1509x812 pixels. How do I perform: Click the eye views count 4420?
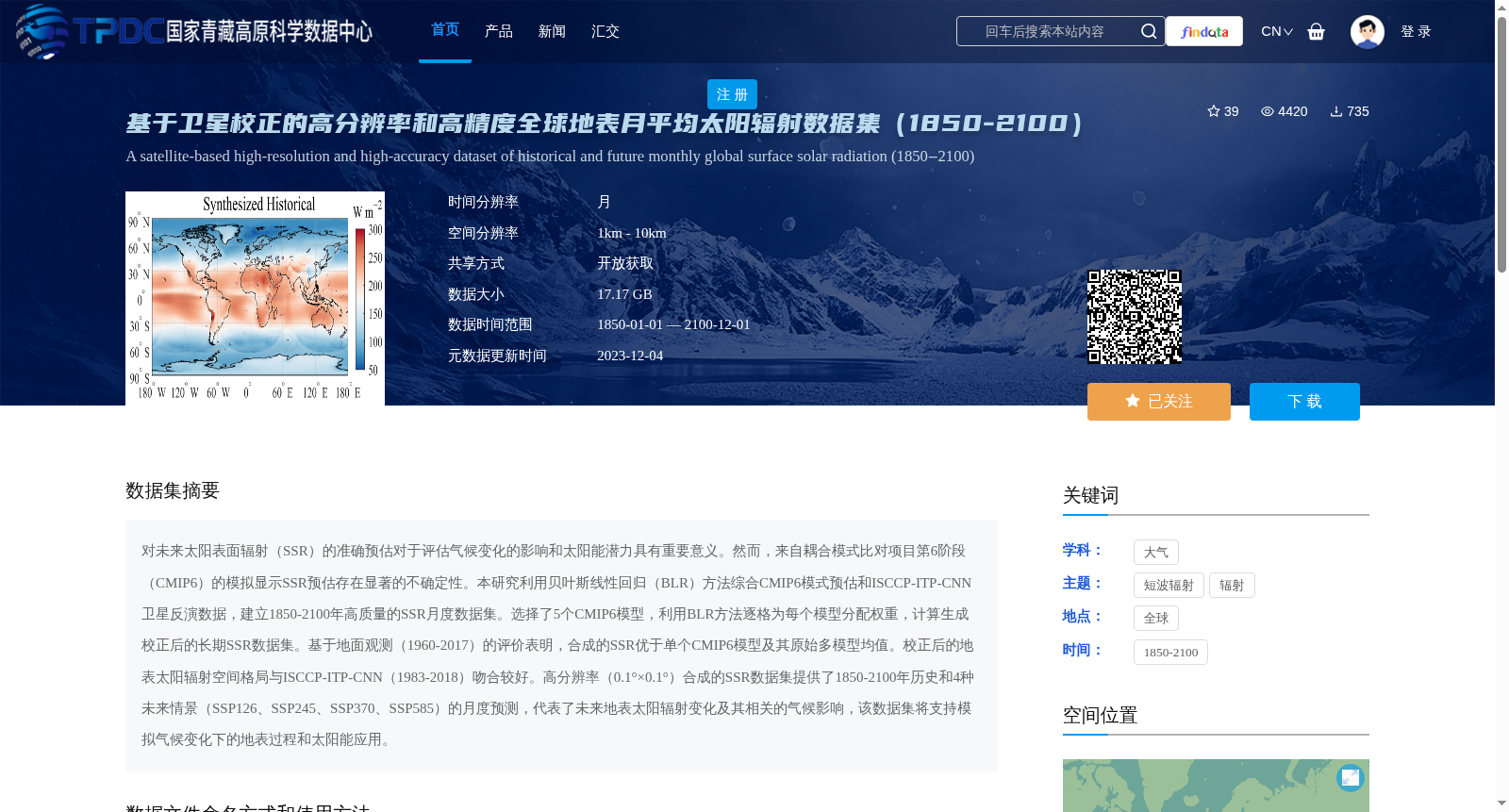(1285, 111)
